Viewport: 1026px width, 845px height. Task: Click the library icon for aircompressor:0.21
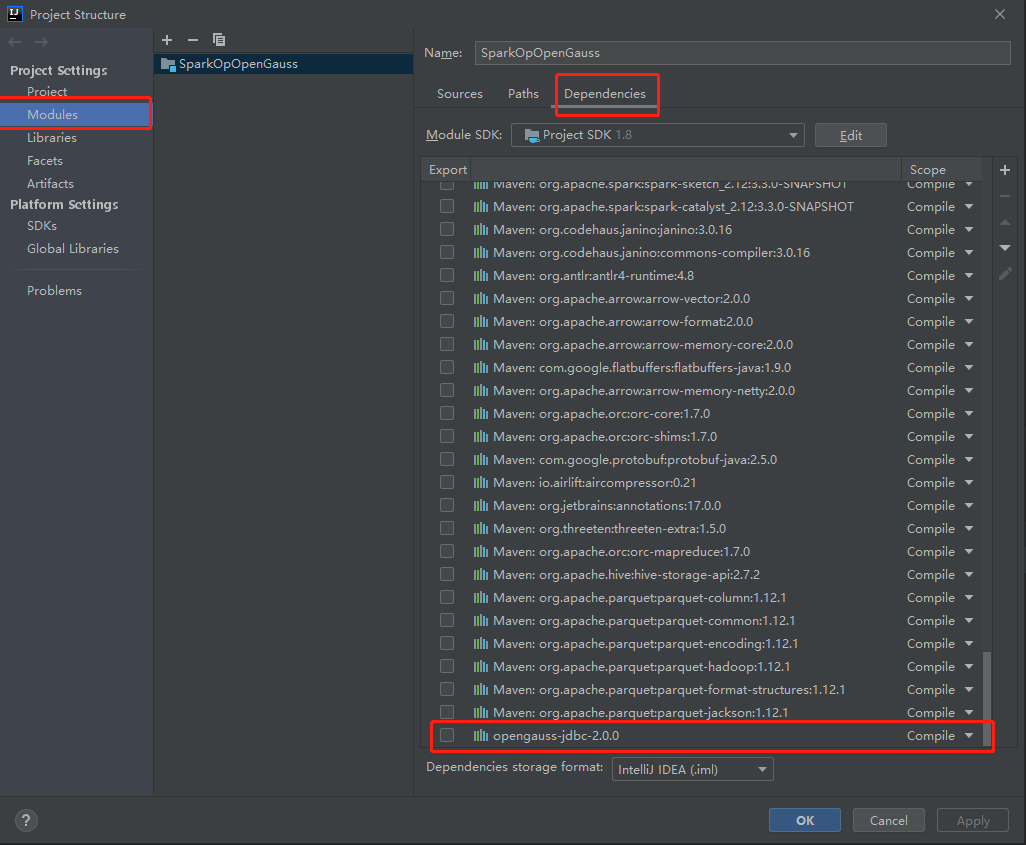pyautogui.click(x=481, y=482)
